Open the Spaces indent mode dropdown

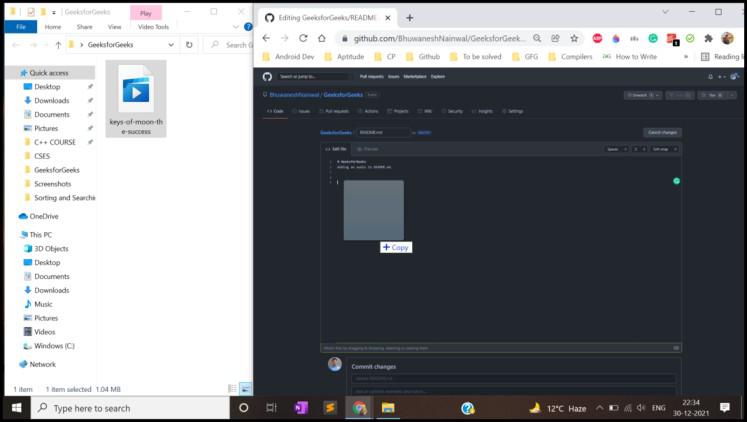tap(616, 149)
